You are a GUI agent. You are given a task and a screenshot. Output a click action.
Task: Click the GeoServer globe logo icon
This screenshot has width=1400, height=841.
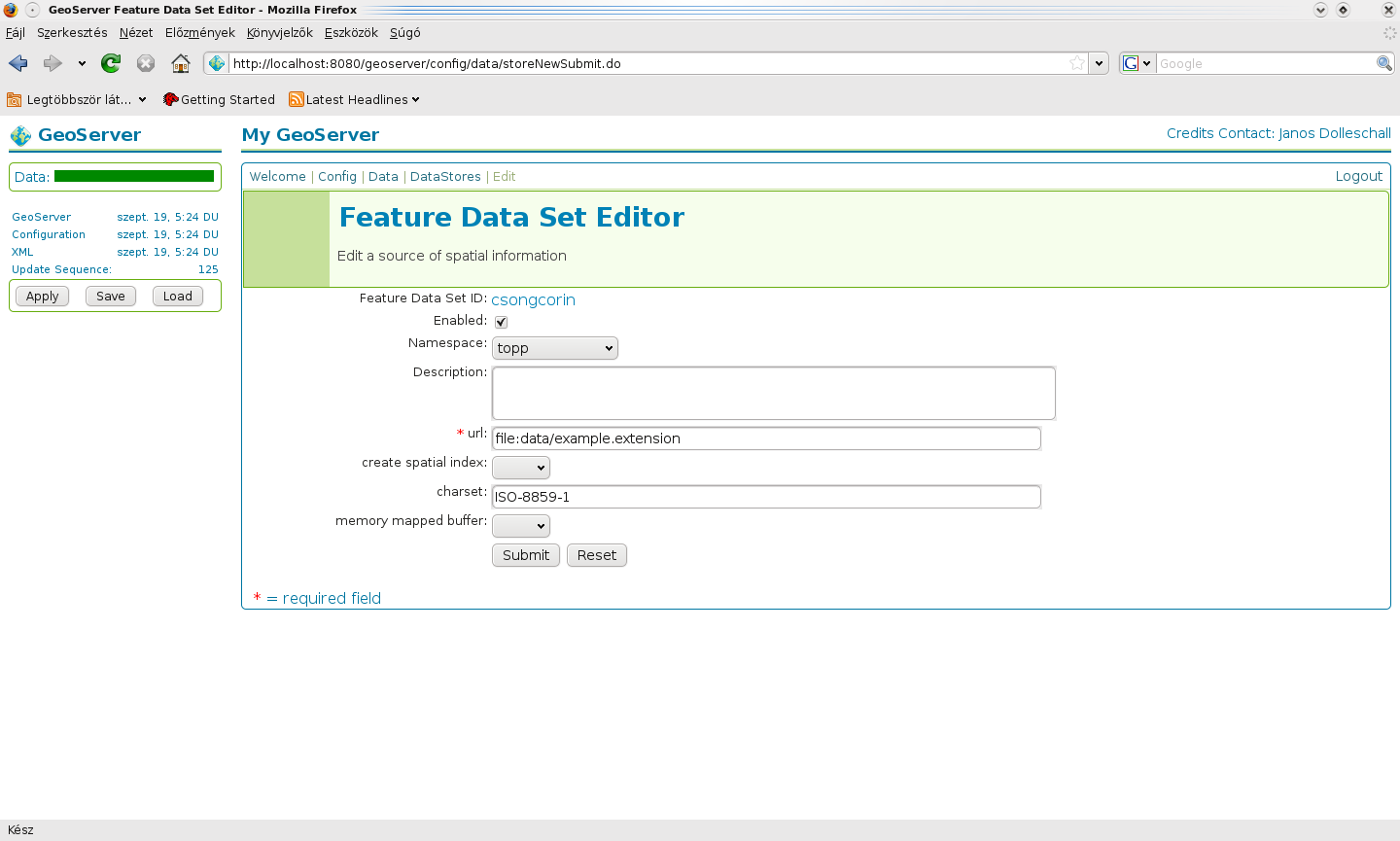(20, 135)
